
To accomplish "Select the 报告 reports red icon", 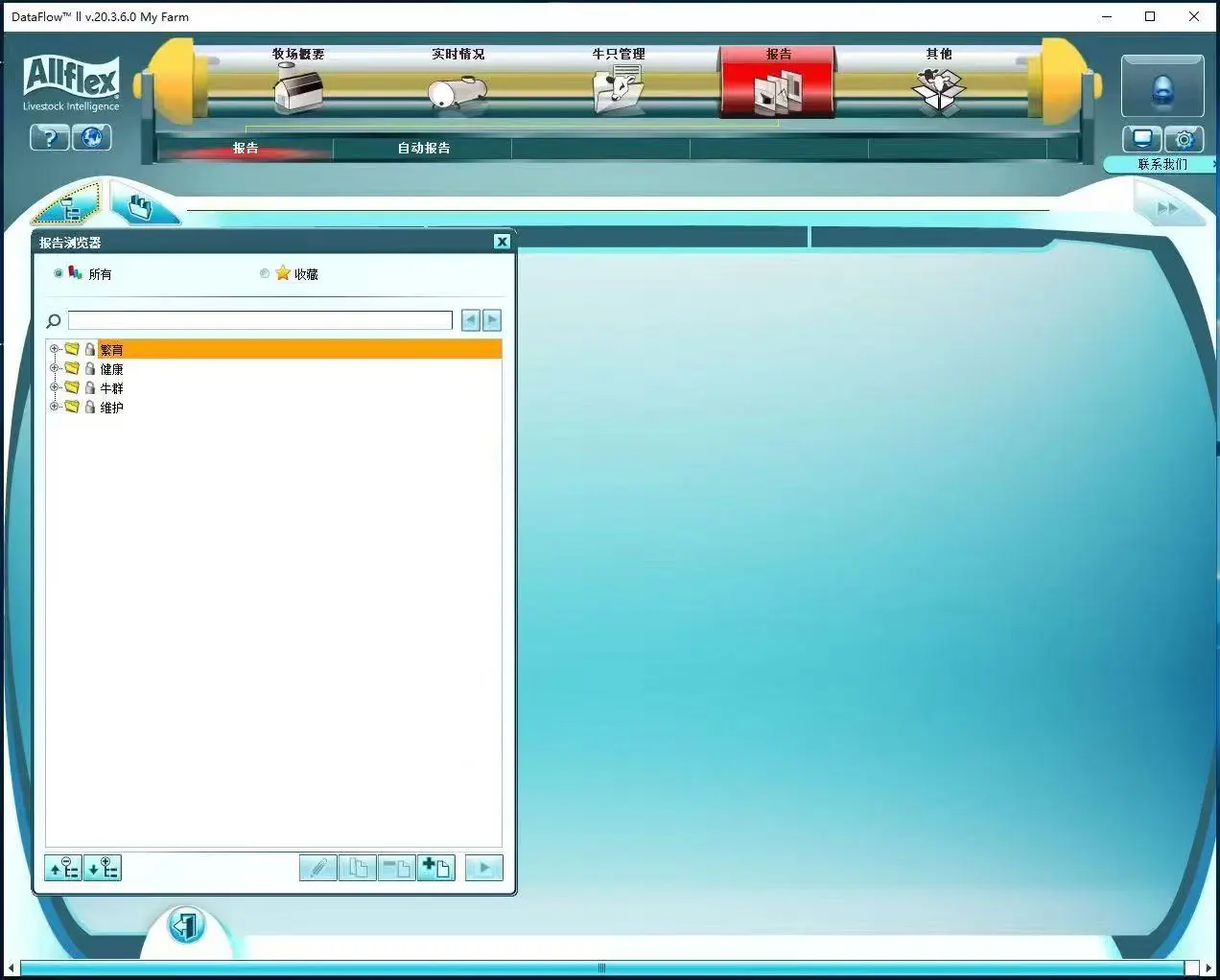I will point(778,93).
